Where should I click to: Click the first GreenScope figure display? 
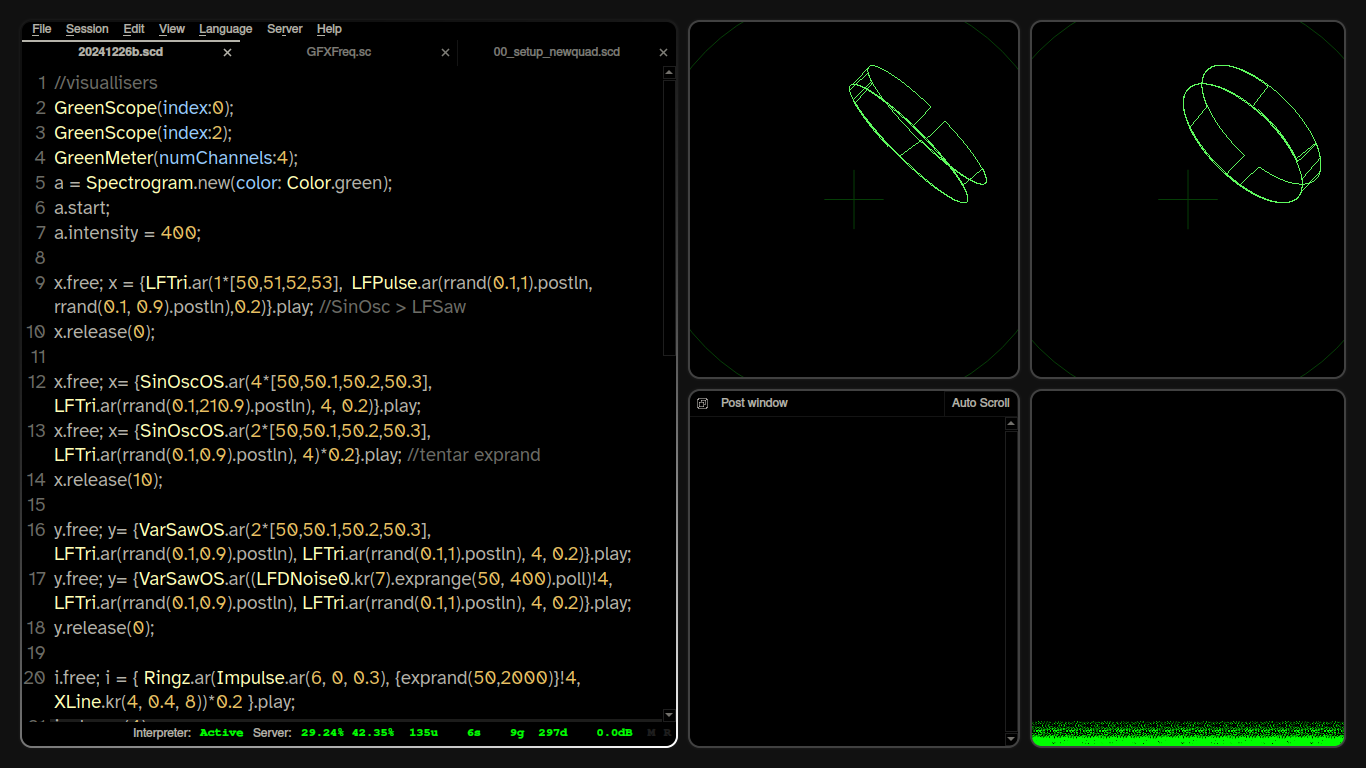tap(854, 200)
